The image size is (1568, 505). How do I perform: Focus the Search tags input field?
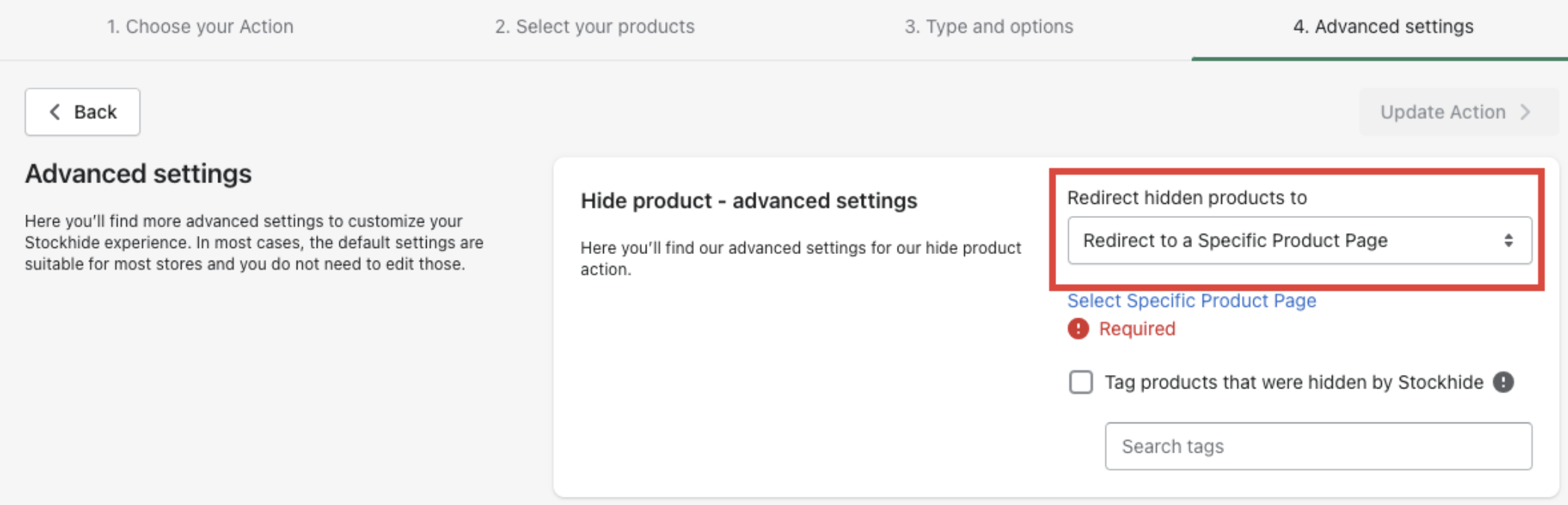pyautogui.click(x=1318, y=447)
